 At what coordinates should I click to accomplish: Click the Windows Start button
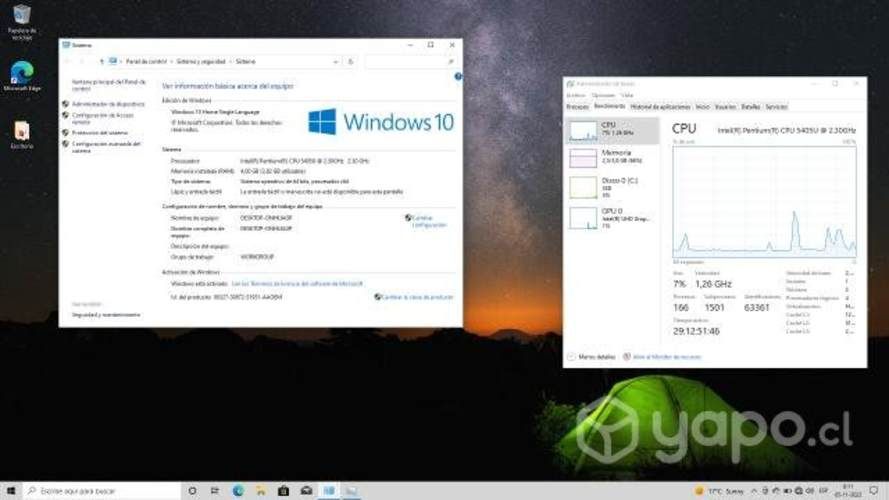[x=11, y=491]
